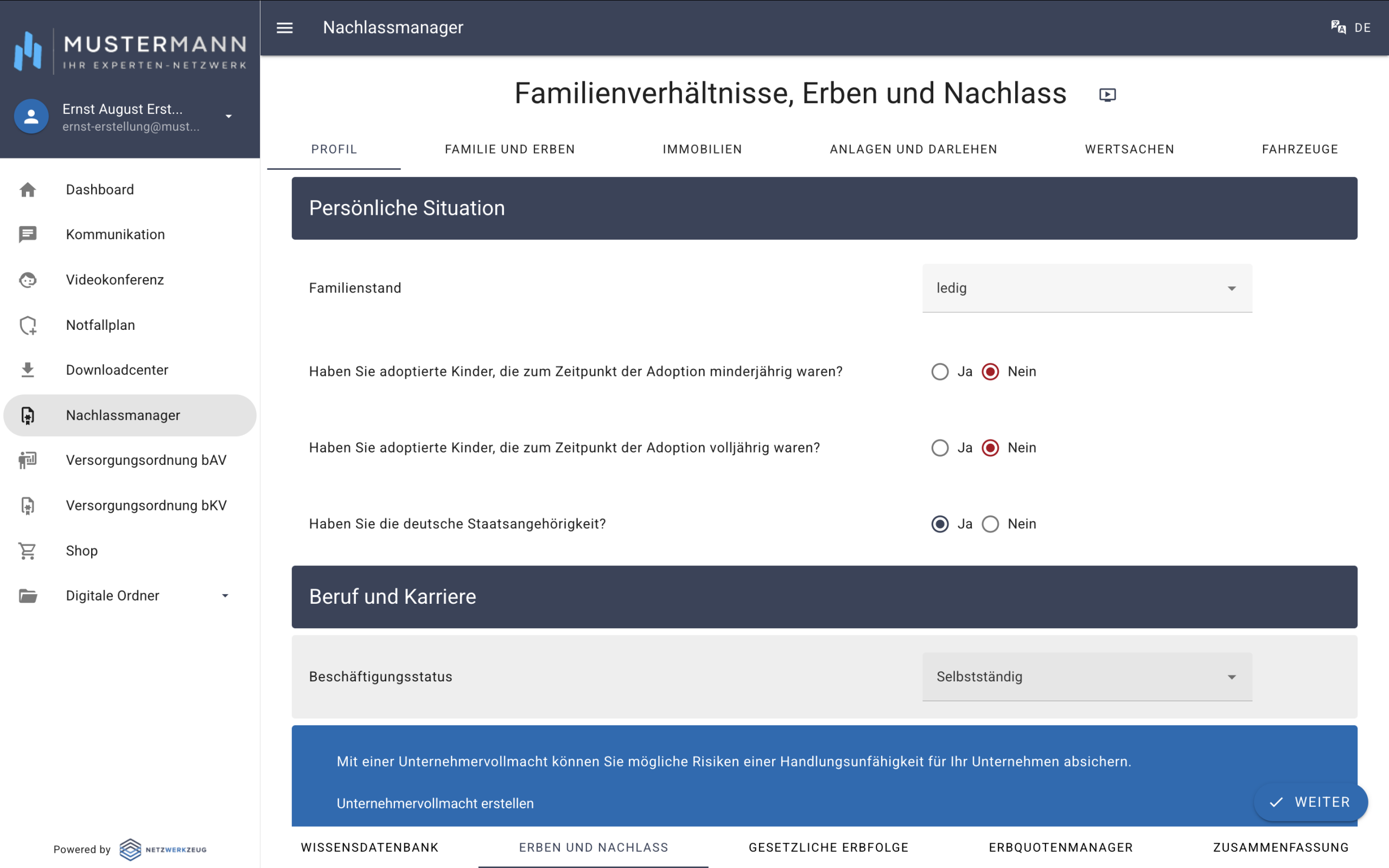
Task: Click the Notfallplan shield icon
Action: pos(28,325)
